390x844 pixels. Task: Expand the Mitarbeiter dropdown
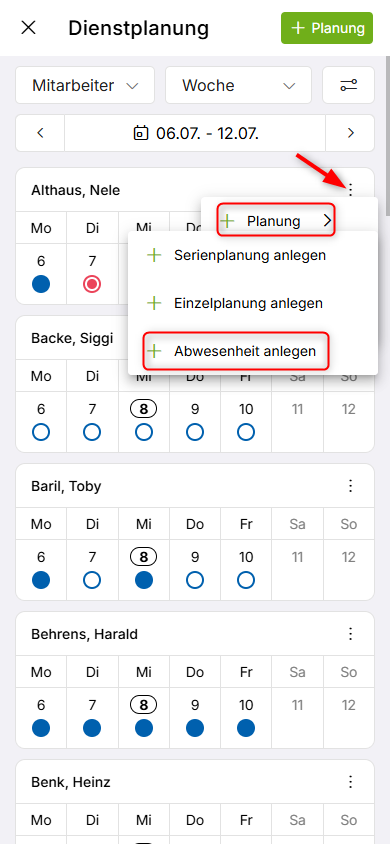click(x=85, y=85)
